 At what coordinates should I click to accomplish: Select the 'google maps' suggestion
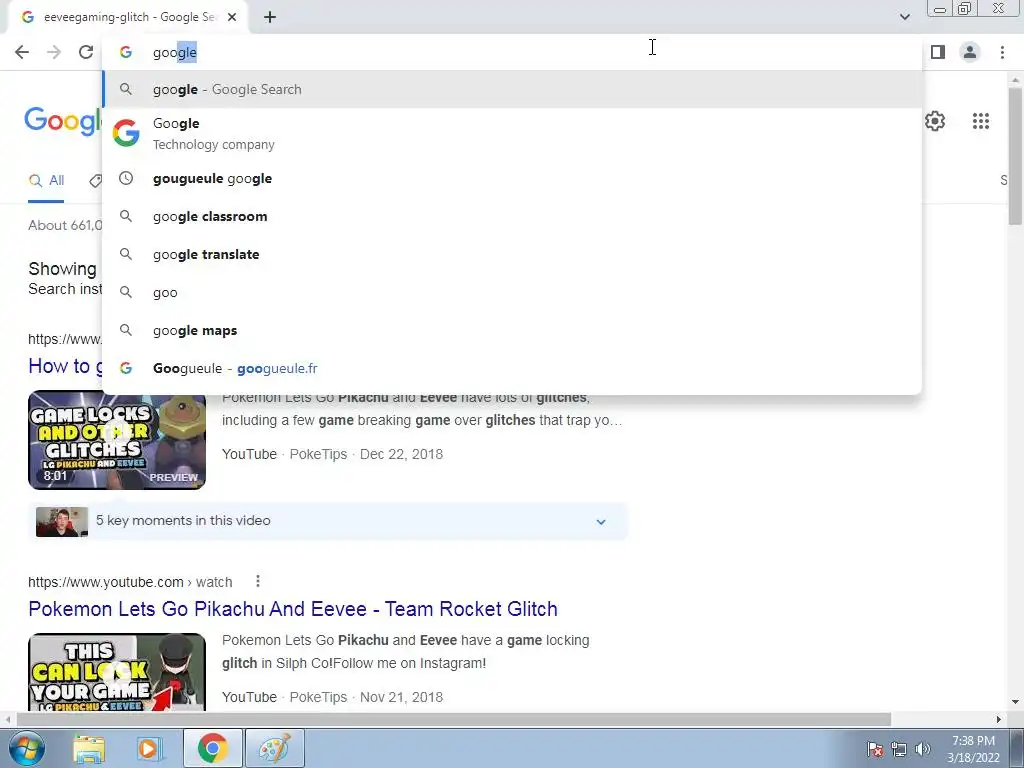tap(512, 330)
